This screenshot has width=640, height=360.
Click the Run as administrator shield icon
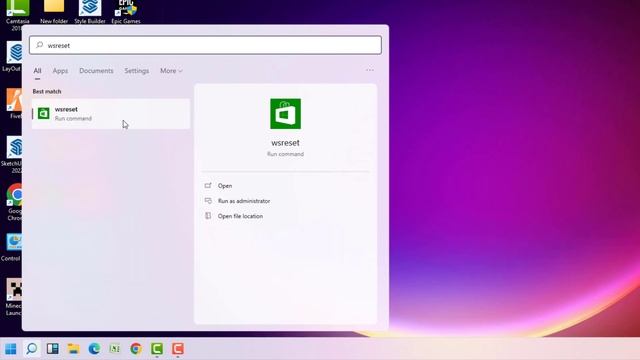(208, 201)
